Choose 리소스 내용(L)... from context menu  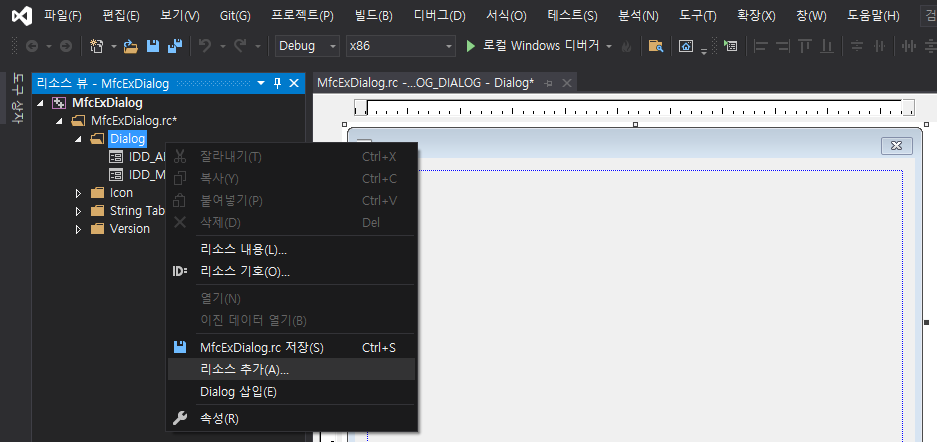[x=291, y=249]
